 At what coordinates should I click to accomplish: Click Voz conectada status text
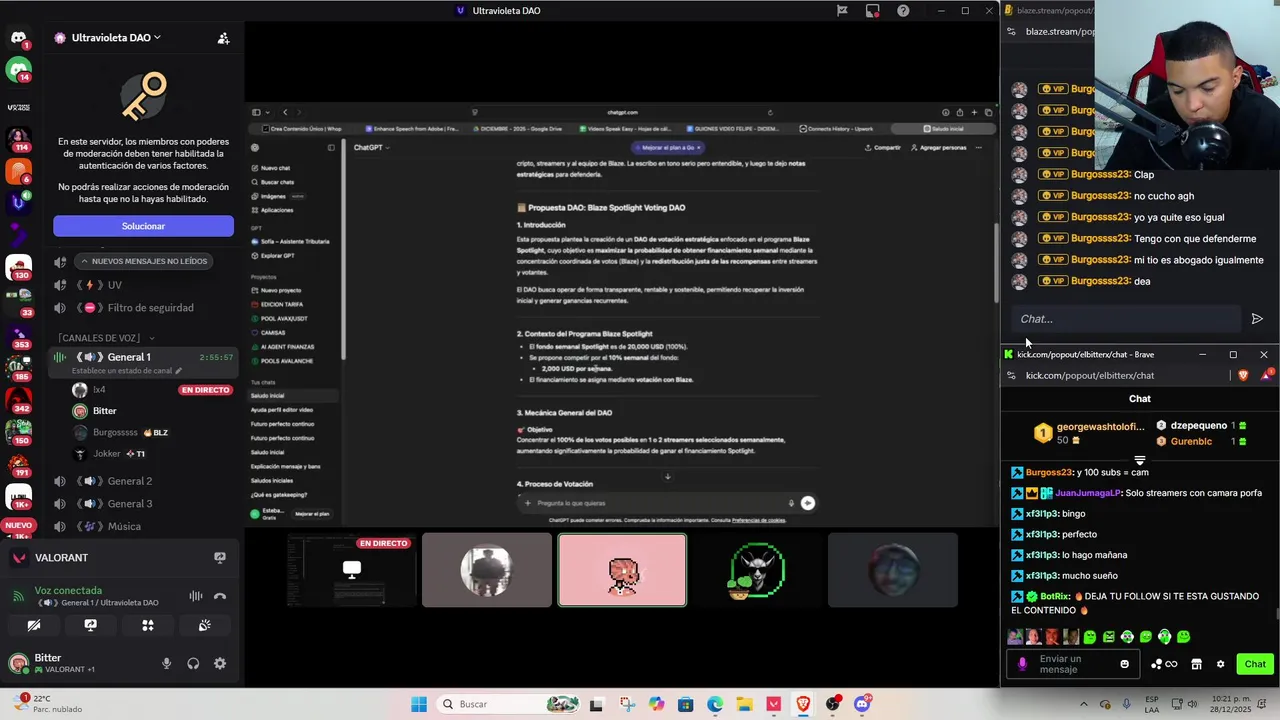(68, 590)
